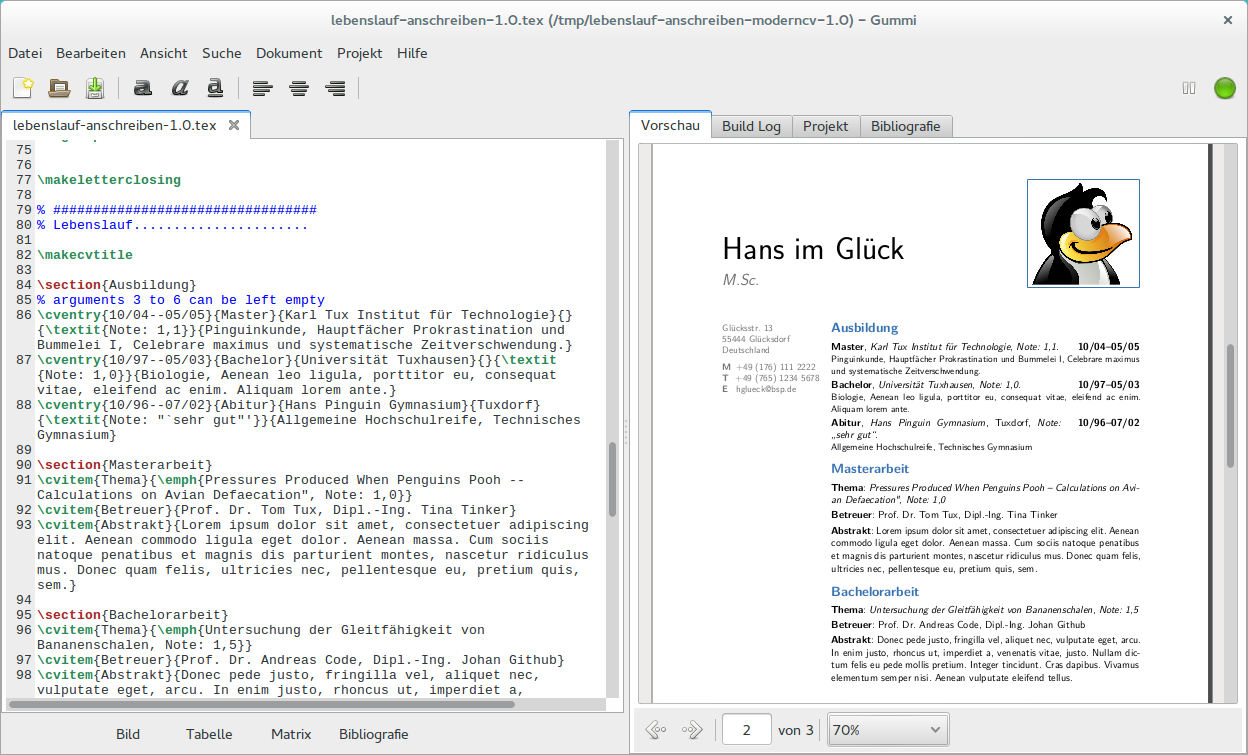Go to the next preview page

click(x=691, y=730)
